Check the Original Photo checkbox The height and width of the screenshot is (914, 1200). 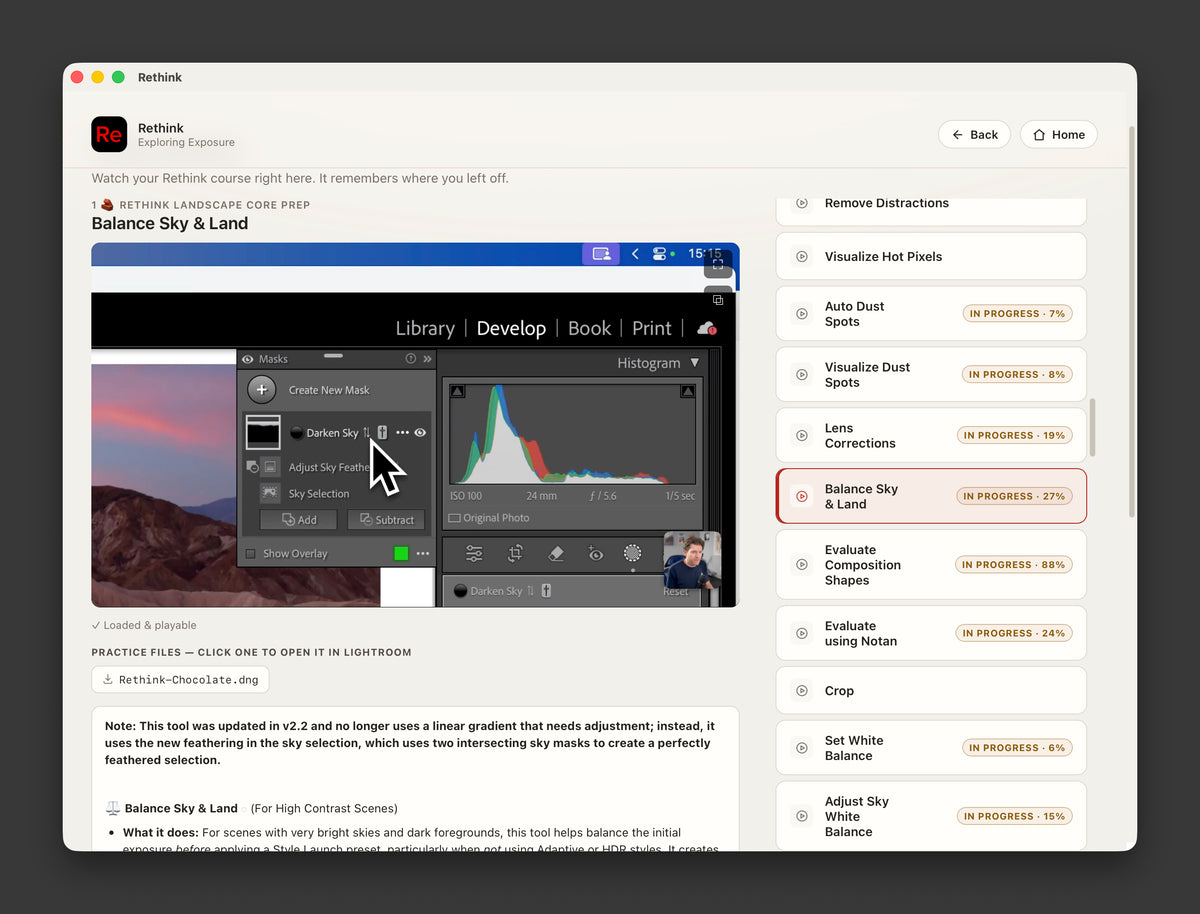coord(455,518)
